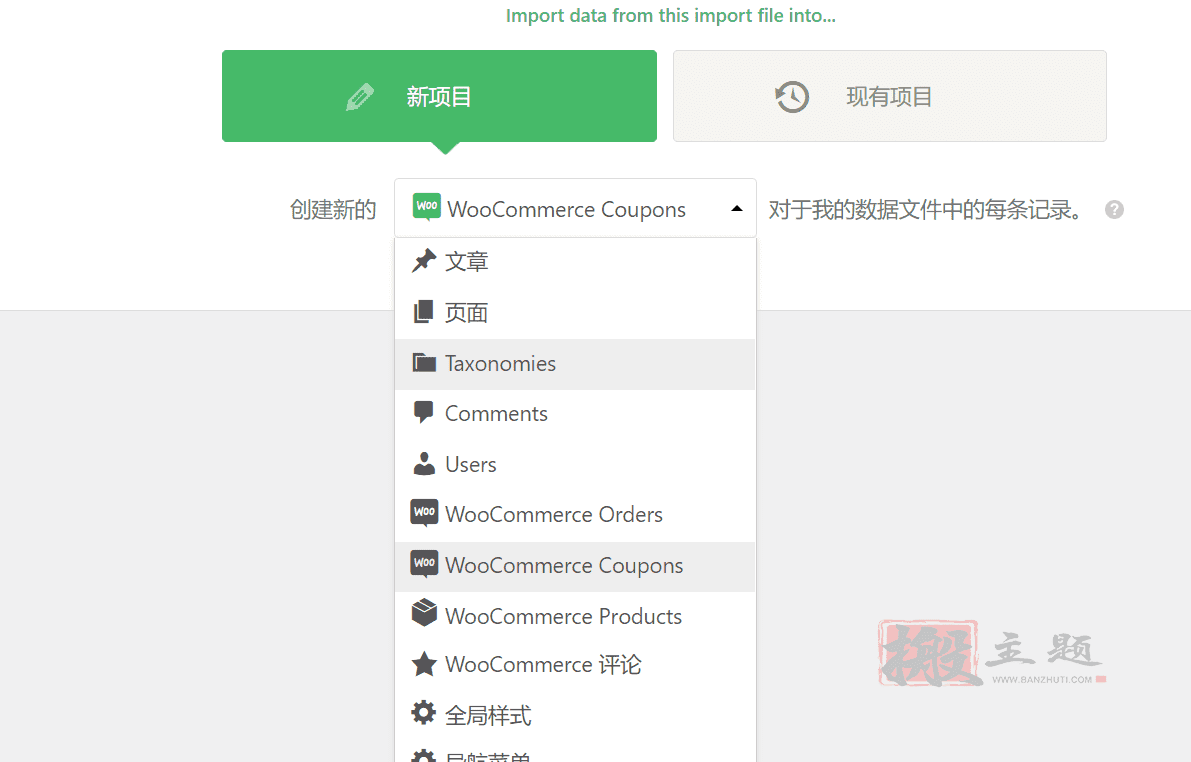Screen dimensions: 1191x762
Task: Click the speech bubble icon beside Comments
Action: 423,413
